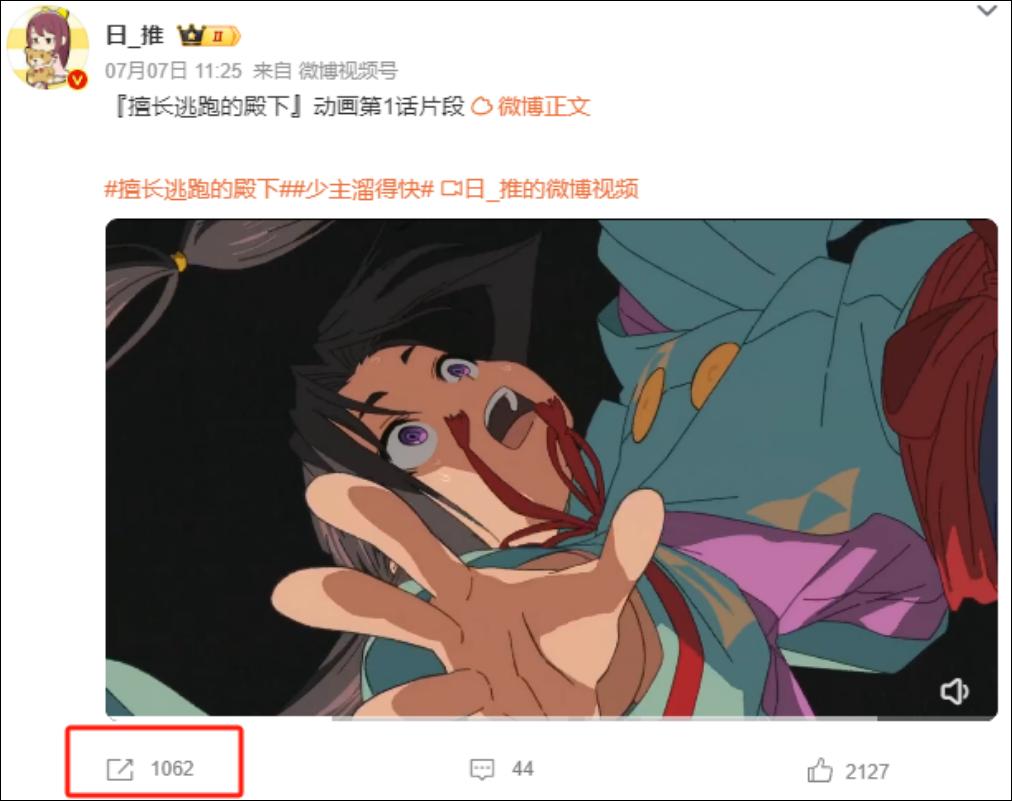The width and height of the screenshot is (1012, 801).
Task: Play the anime video thumbnail
Action: (551, 467)
